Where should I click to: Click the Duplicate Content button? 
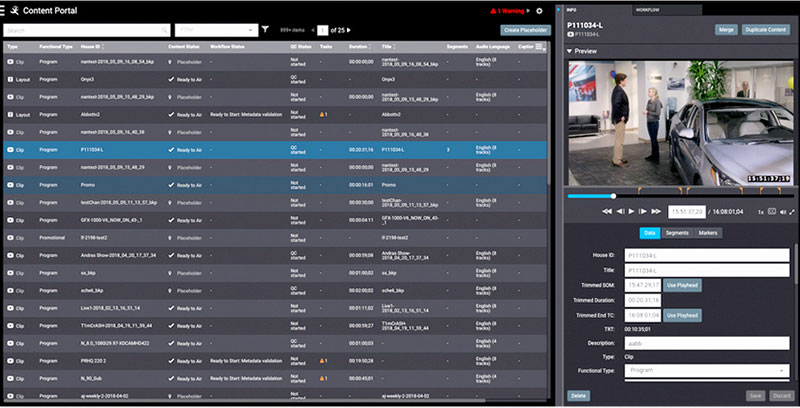coord(767,30)
